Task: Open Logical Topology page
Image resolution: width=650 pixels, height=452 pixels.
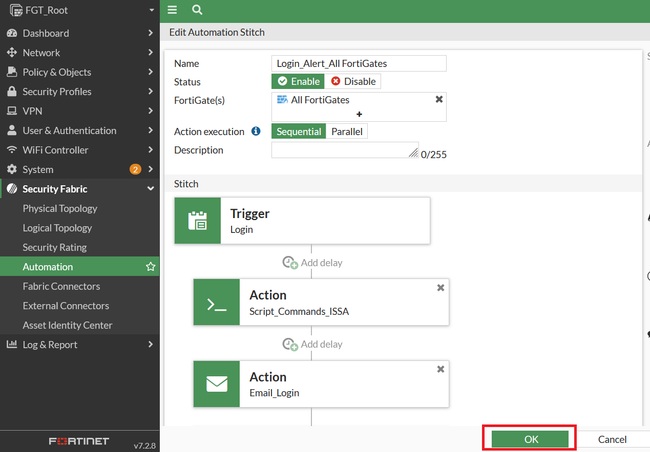Action: pyautogui.click(x=57, y=228)
